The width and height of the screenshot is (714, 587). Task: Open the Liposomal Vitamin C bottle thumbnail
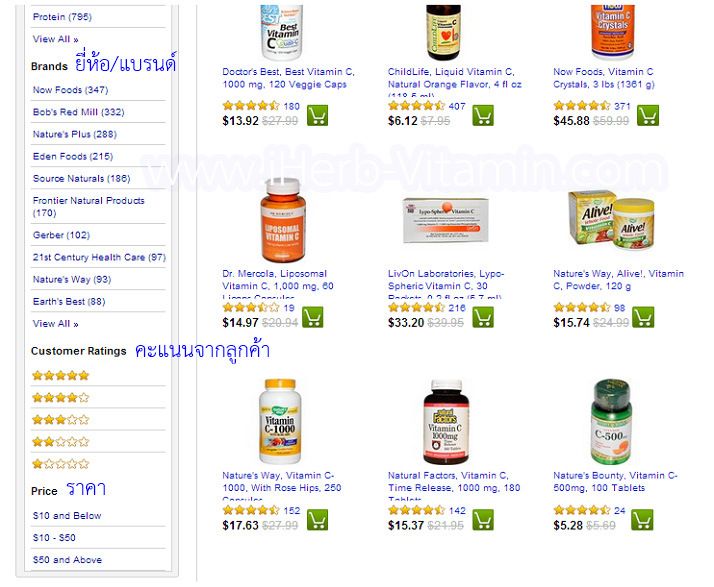(283, 220)
